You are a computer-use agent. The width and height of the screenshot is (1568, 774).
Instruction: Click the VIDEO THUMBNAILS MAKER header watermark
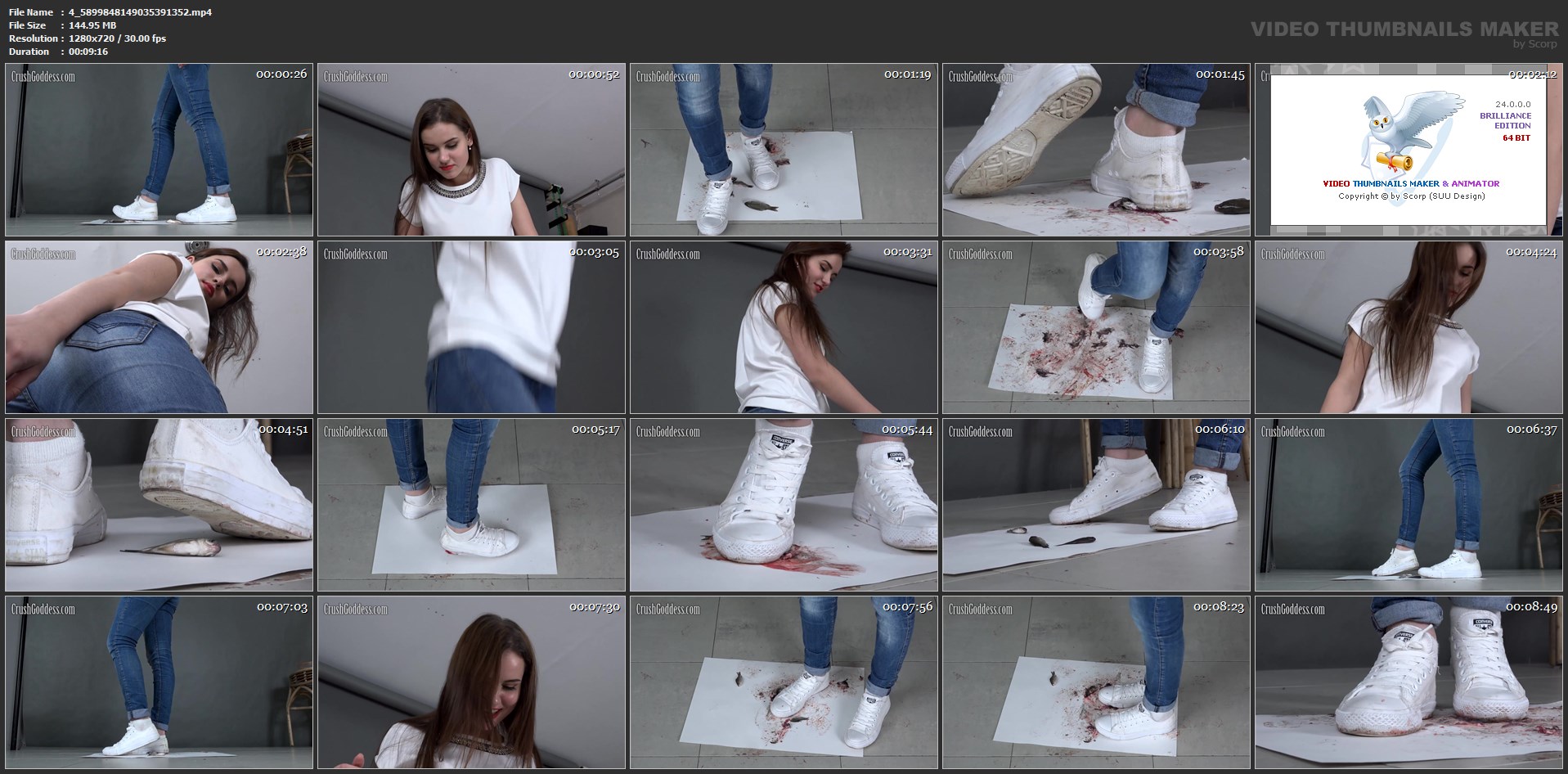point(1404,29)
